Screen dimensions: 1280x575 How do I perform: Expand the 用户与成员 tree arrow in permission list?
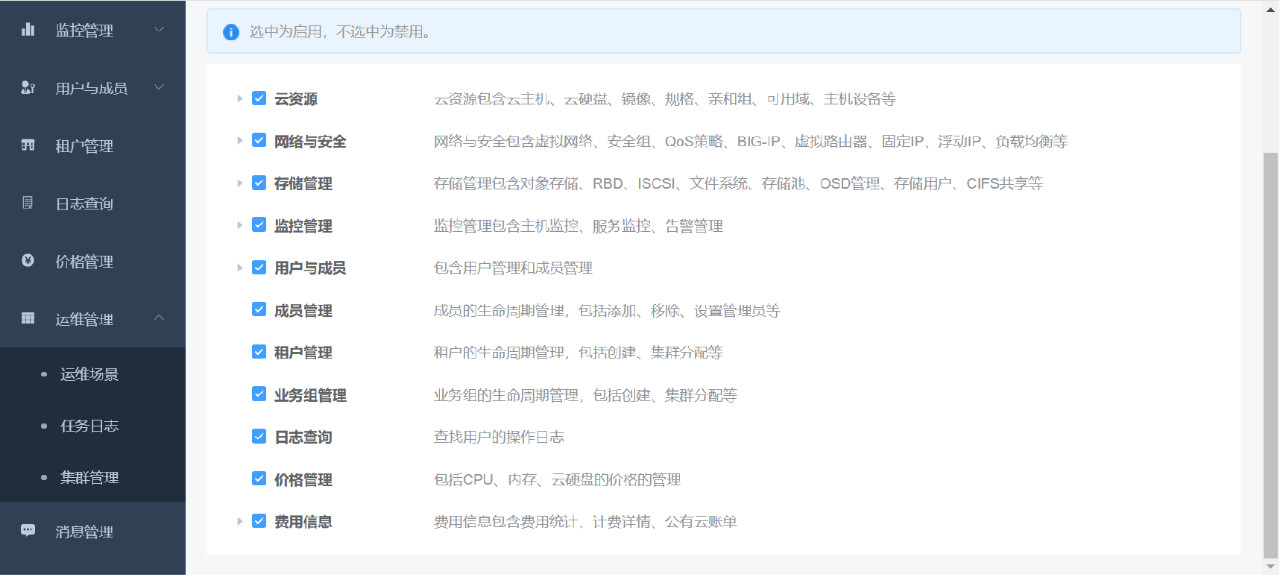[240, 267]
